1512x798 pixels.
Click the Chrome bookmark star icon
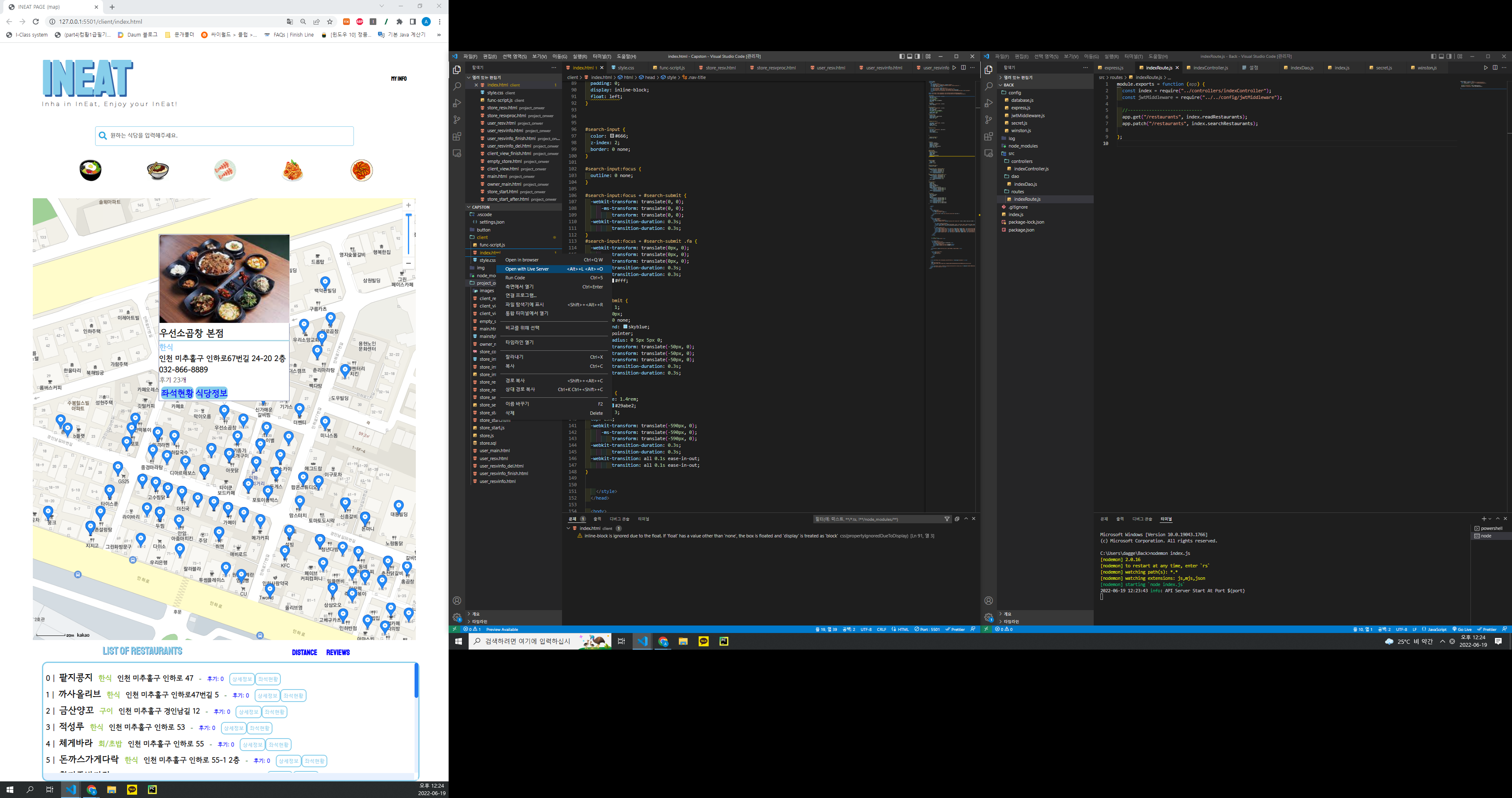330,22
